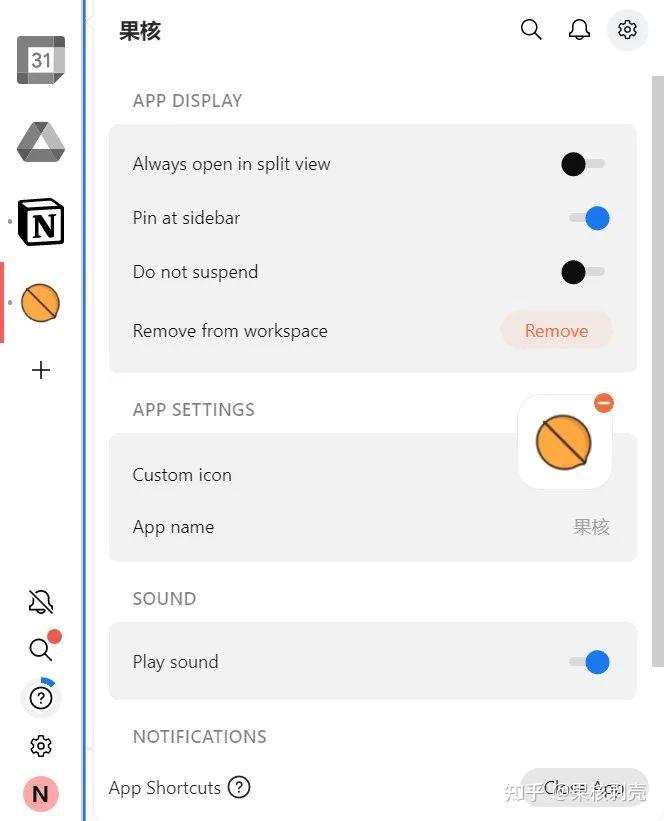Open App Shortcuts help question icon
Screen dimensions: 664x821
[x=239, y=787]
